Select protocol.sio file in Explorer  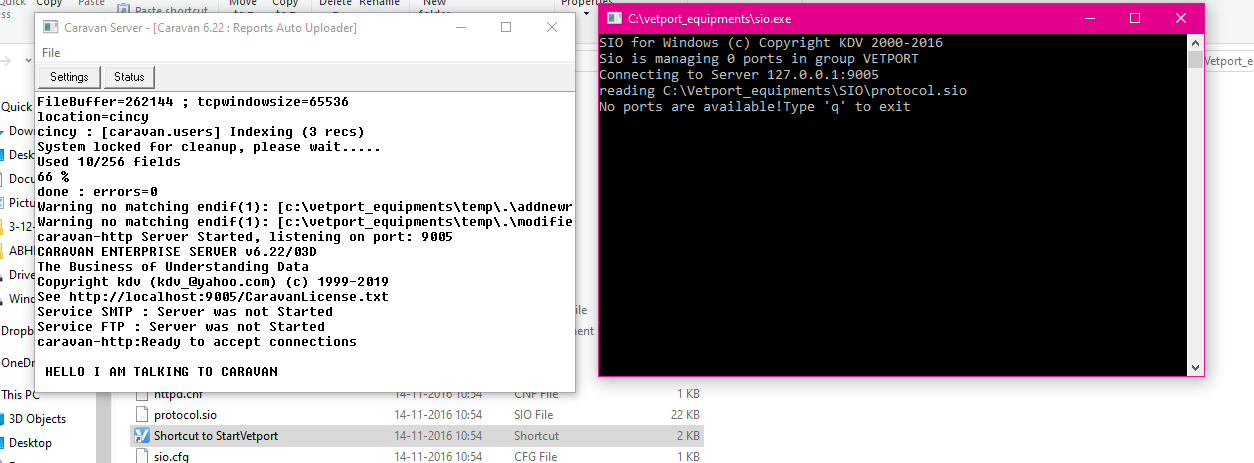[x=184, y=414]
